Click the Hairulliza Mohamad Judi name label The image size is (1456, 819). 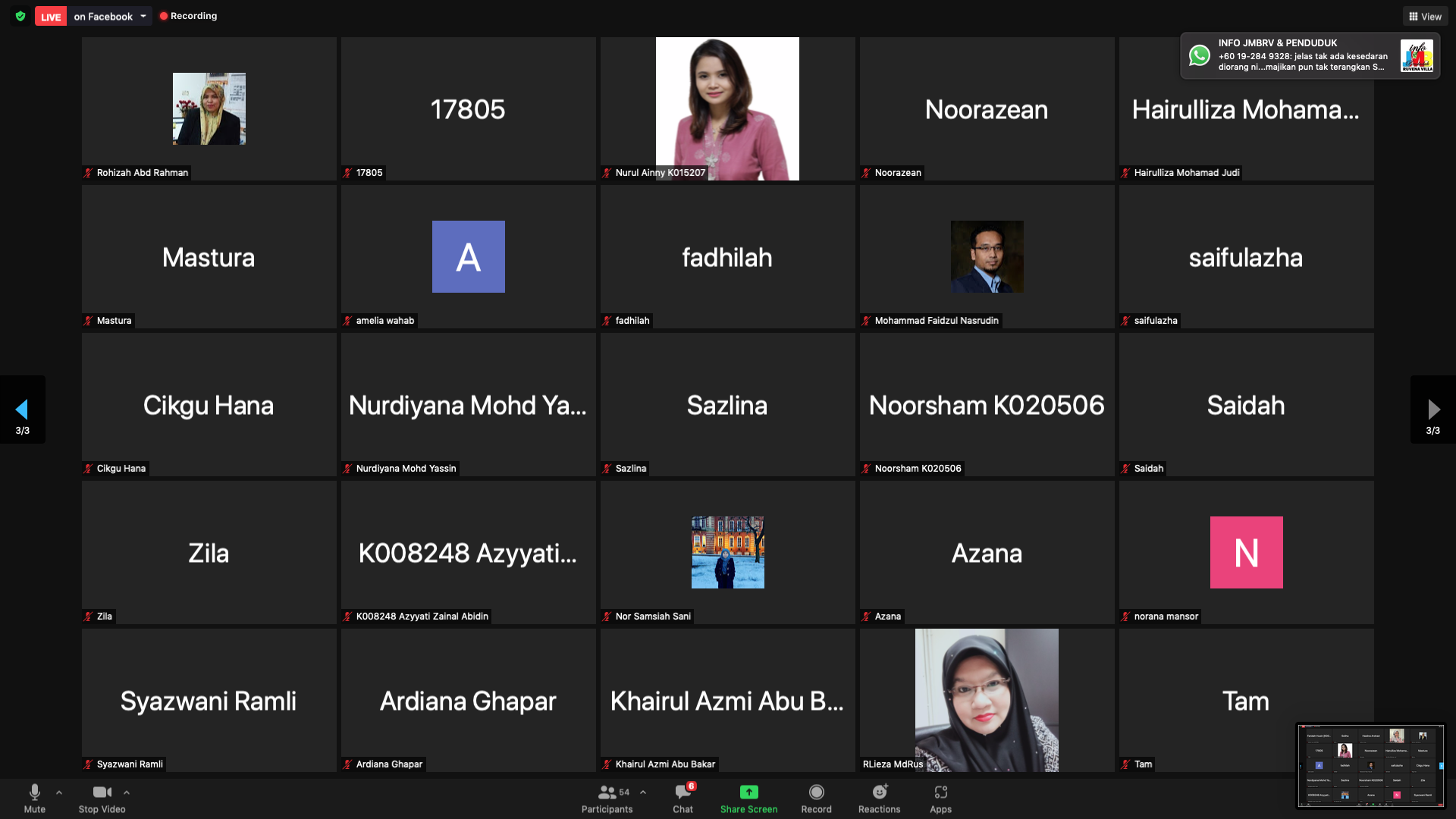1187,173
